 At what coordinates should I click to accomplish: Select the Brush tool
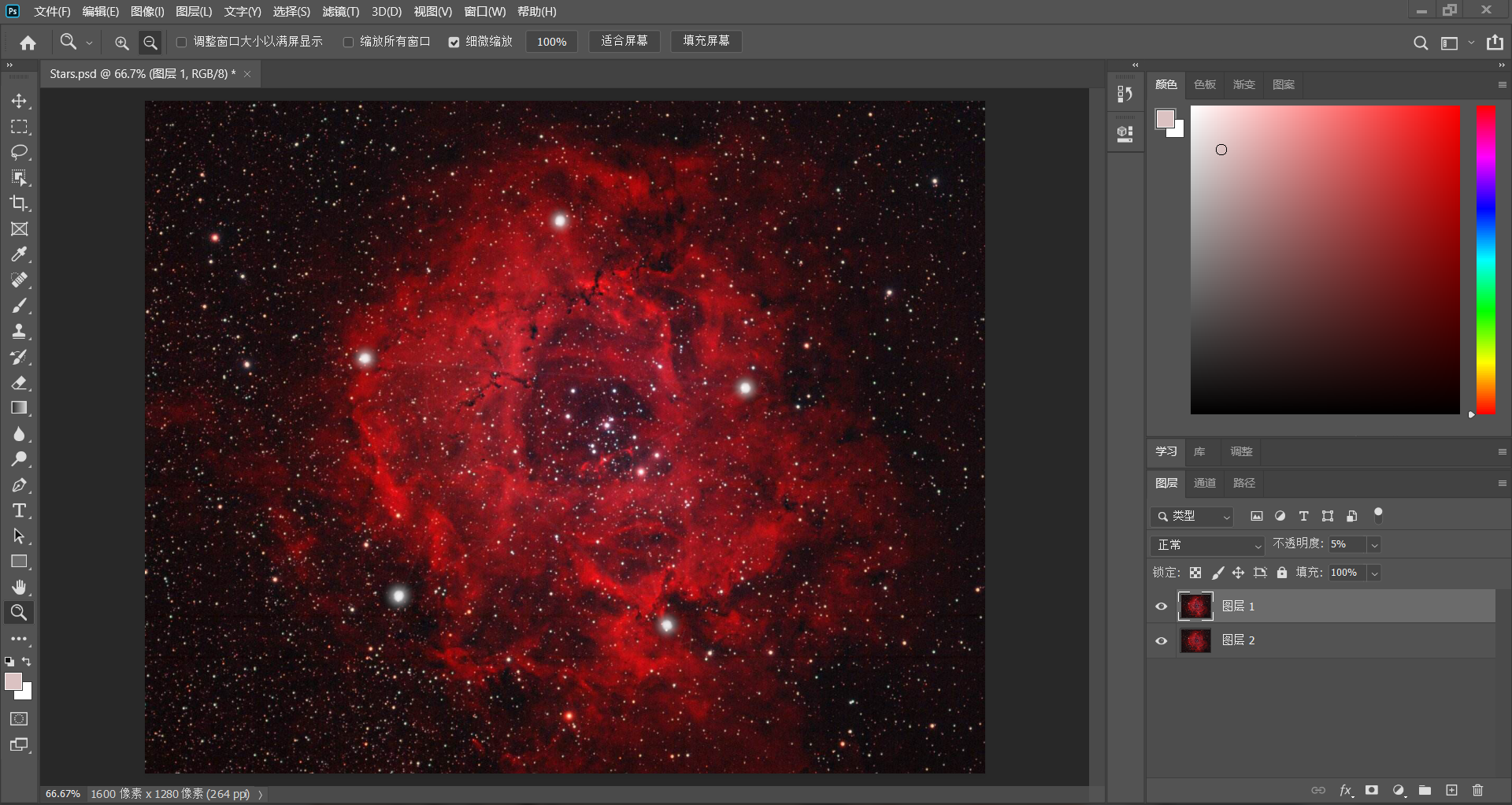19,306
